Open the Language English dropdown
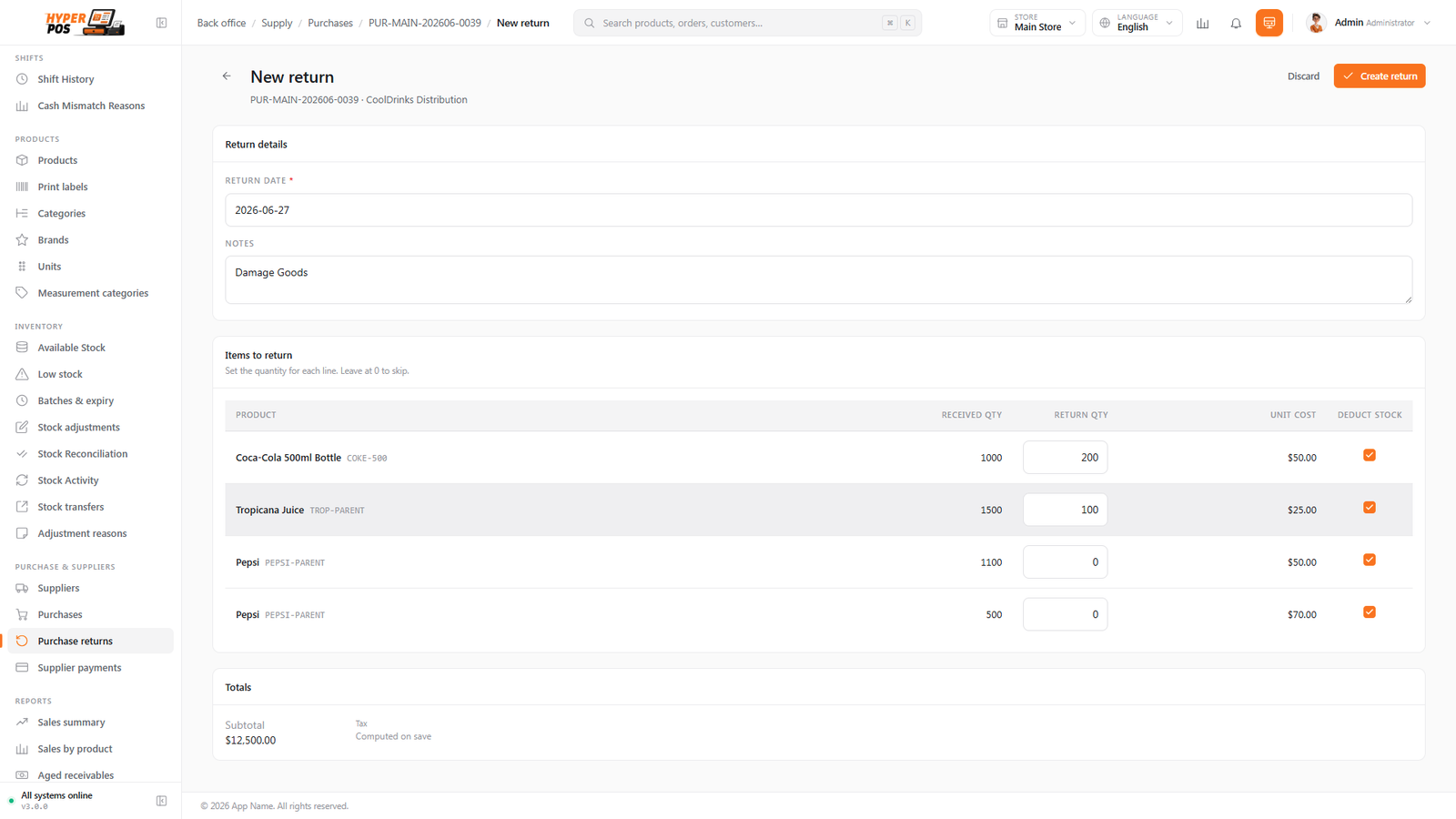The image size is (1456, 819). [1137, 23]
